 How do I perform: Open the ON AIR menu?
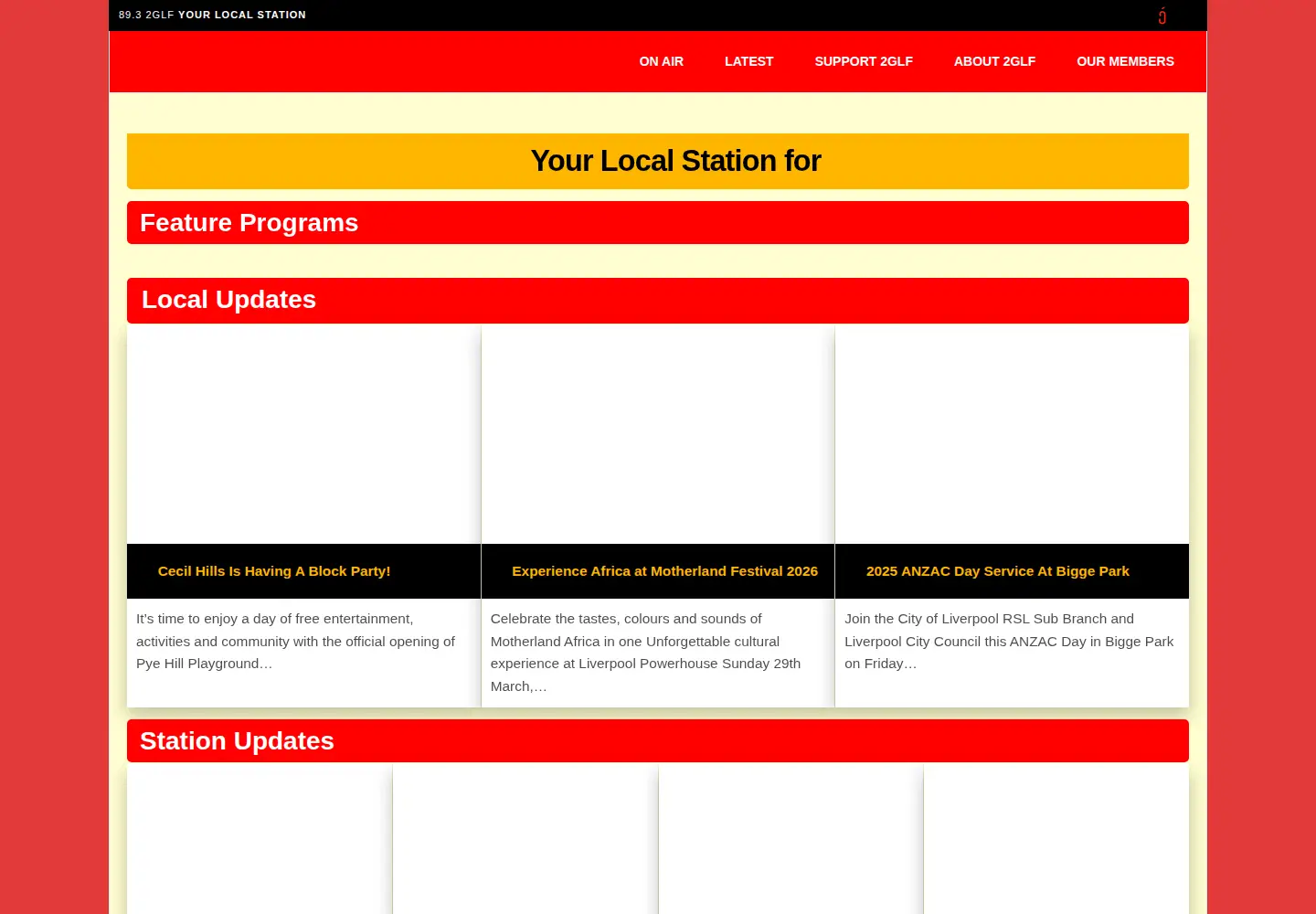[662, 61]
